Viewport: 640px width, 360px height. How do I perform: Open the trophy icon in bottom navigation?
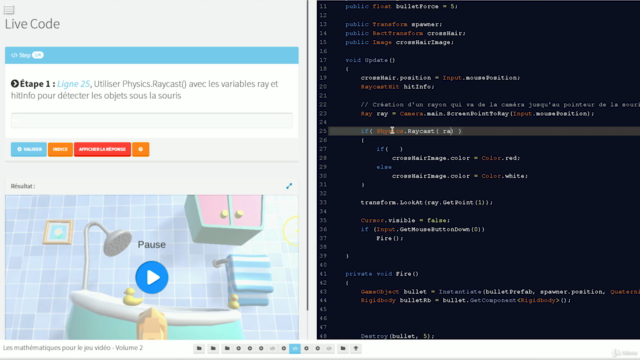pos(356,349)
